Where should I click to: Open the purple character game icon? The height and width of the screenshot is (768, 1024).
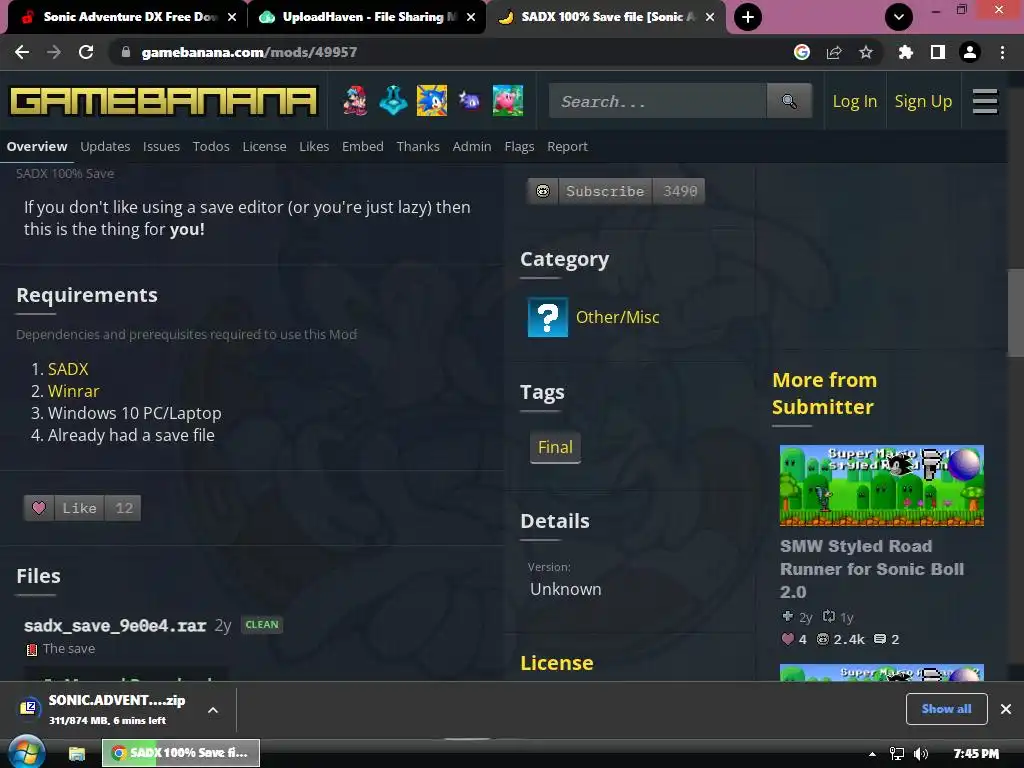pos(469,101)
